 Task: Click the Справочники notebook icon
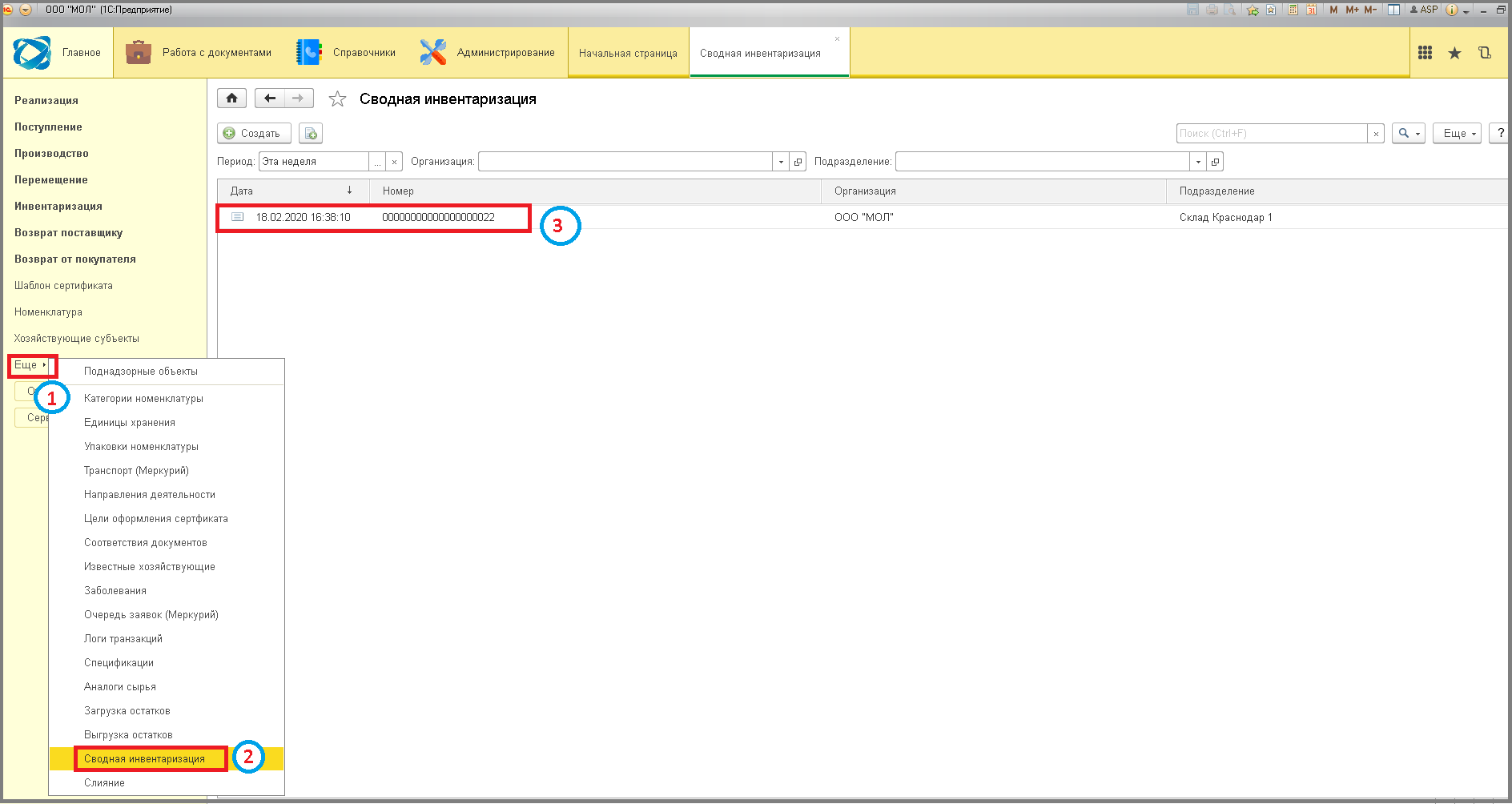tap(308, 52)
